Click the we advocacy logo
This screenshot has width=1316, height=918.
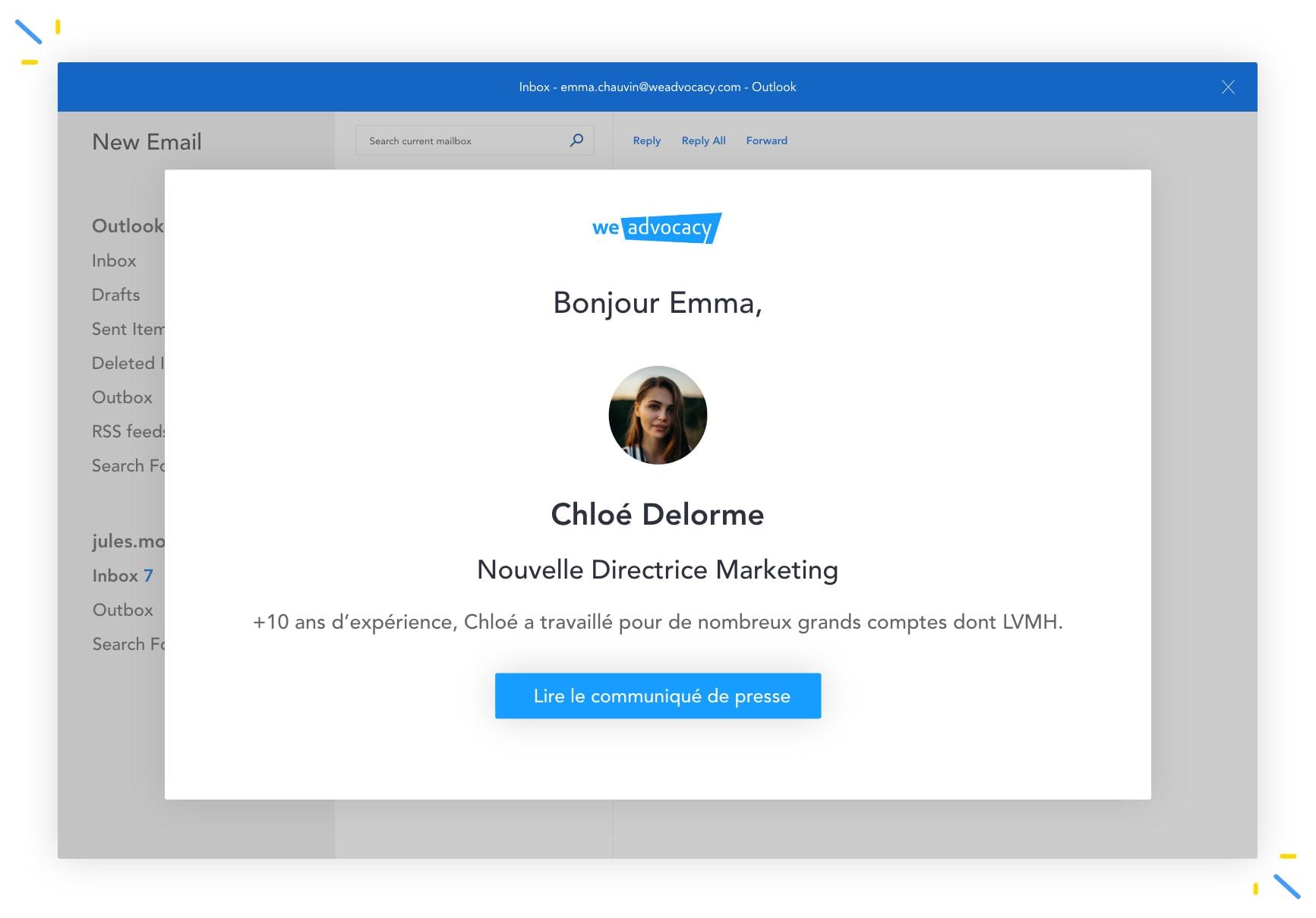657,228
